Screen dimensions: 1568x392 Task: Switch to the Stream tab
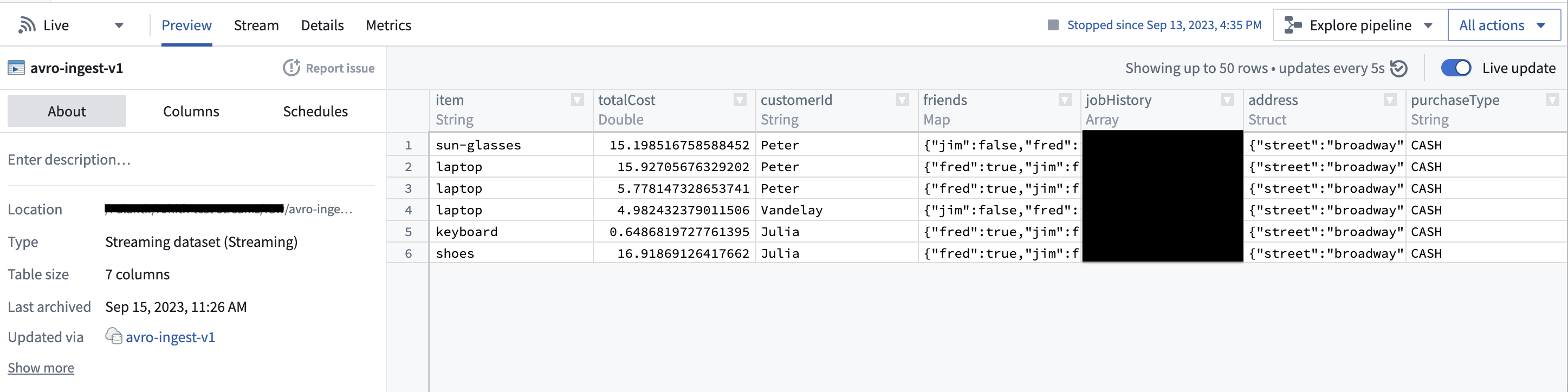tap(256, 25)
